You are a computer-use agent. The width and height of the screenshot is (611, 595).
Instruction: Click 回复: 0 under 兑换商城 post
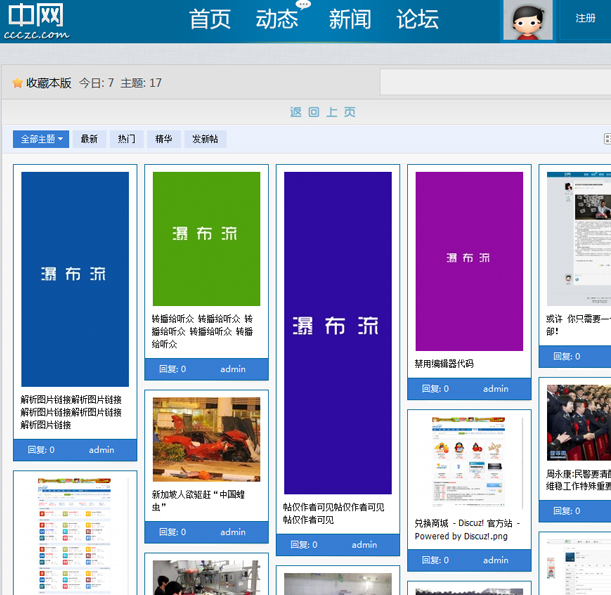pos(435,560)
